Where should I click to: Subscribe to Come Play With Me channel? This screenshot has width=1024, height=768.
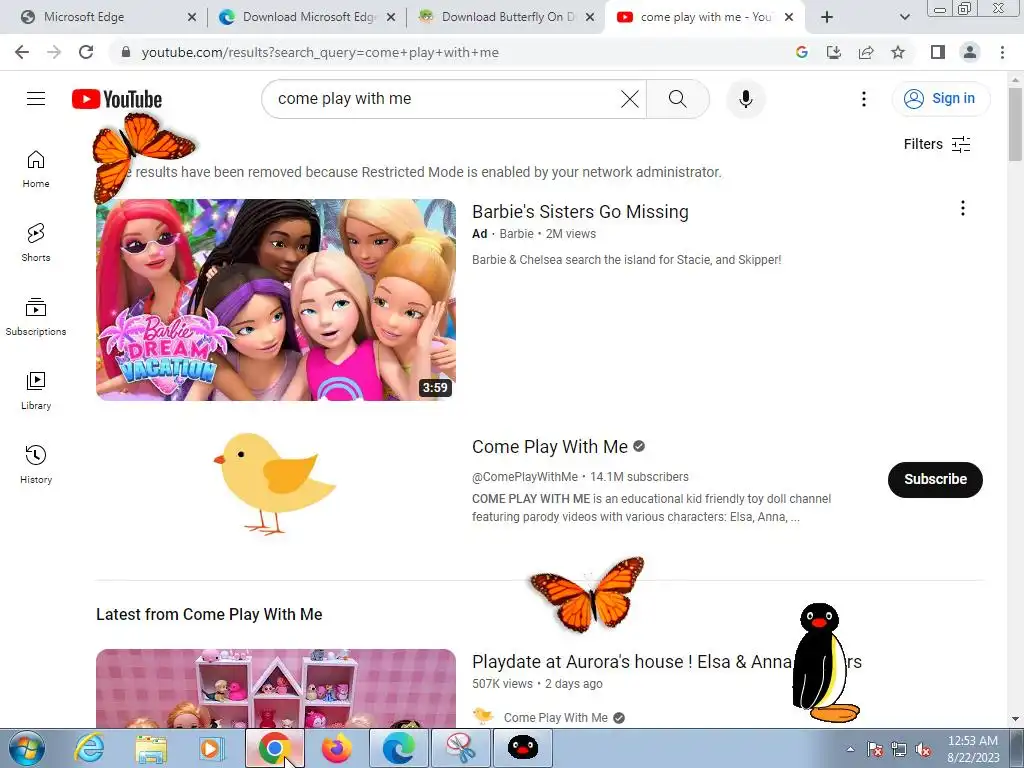(935, 479)
